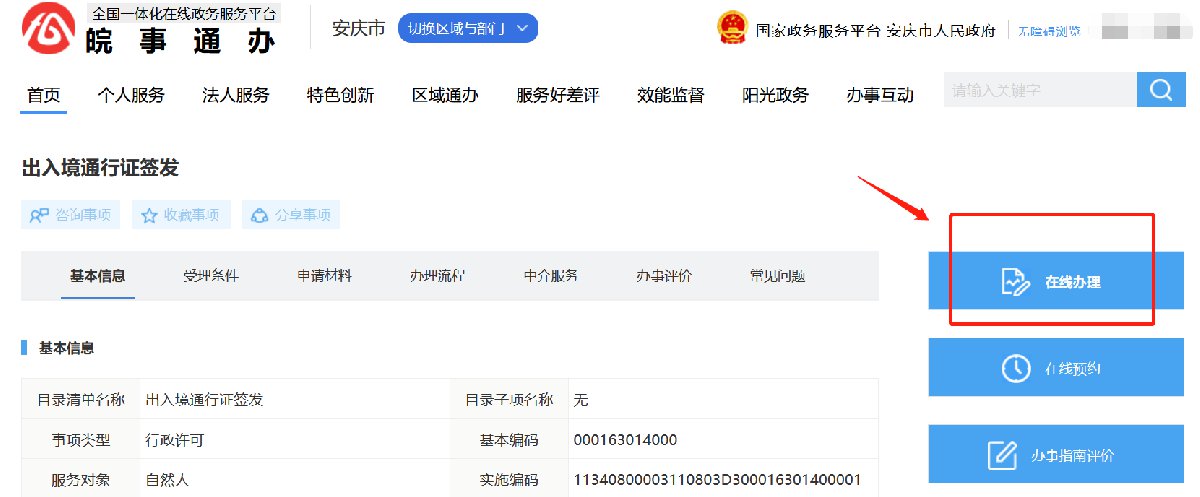Open the 特色创新 menu
1200x497 pixels.
340,96
